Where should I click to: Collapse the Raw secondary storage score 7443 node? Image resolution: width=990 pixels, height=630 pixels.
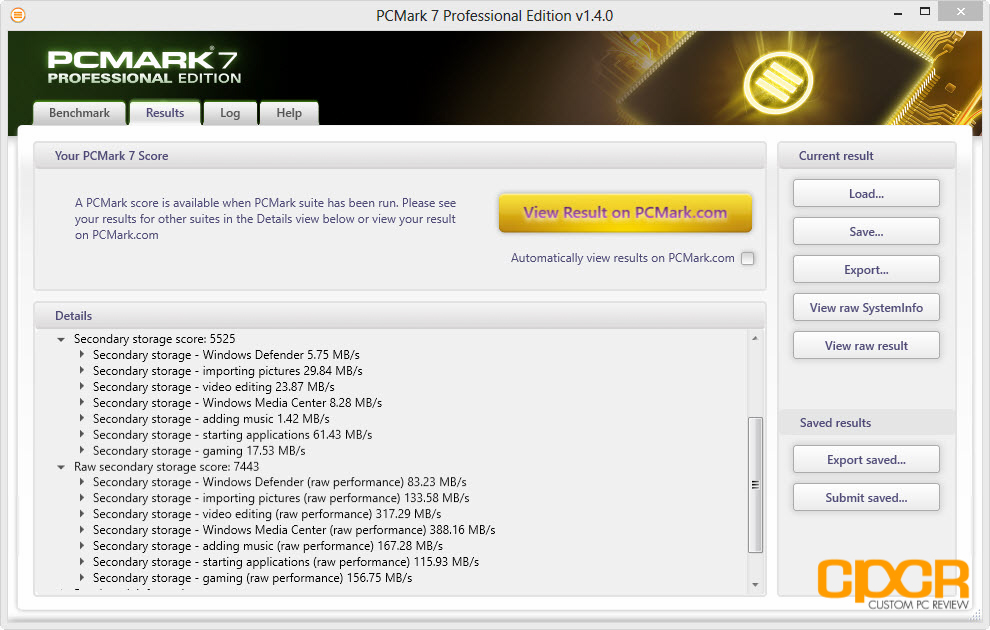pyautogui.click(x=61, y=467)
